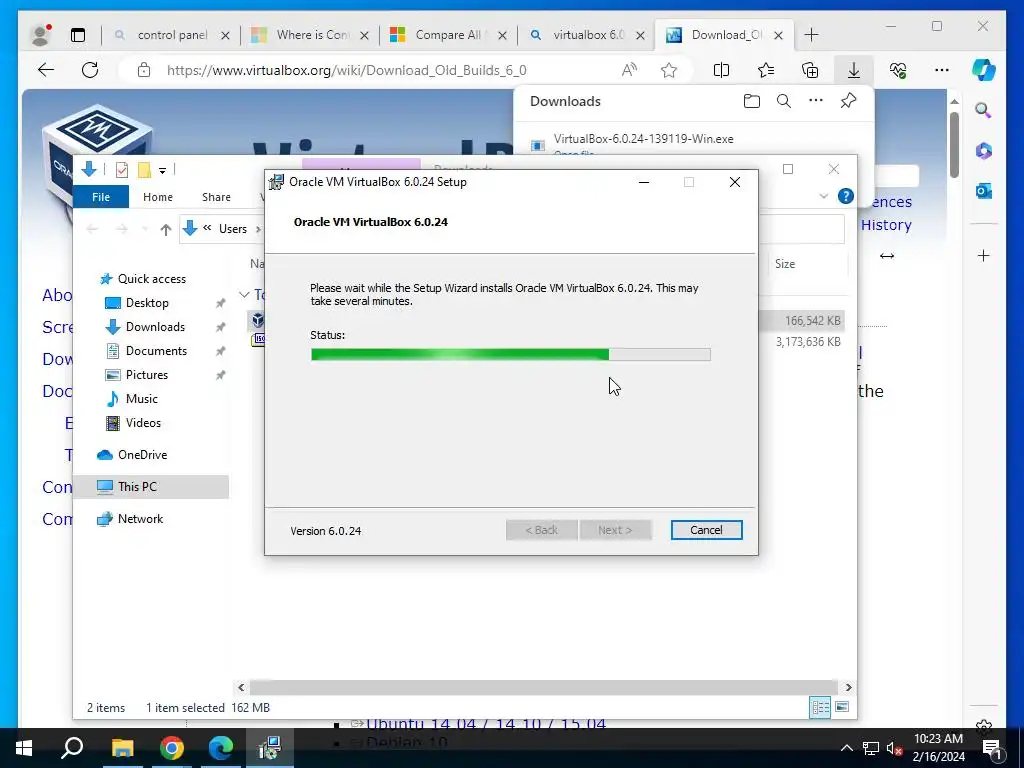Screen dimensions: 1024x768
Task: Open more options in Downloads panel
Action: 816,101
